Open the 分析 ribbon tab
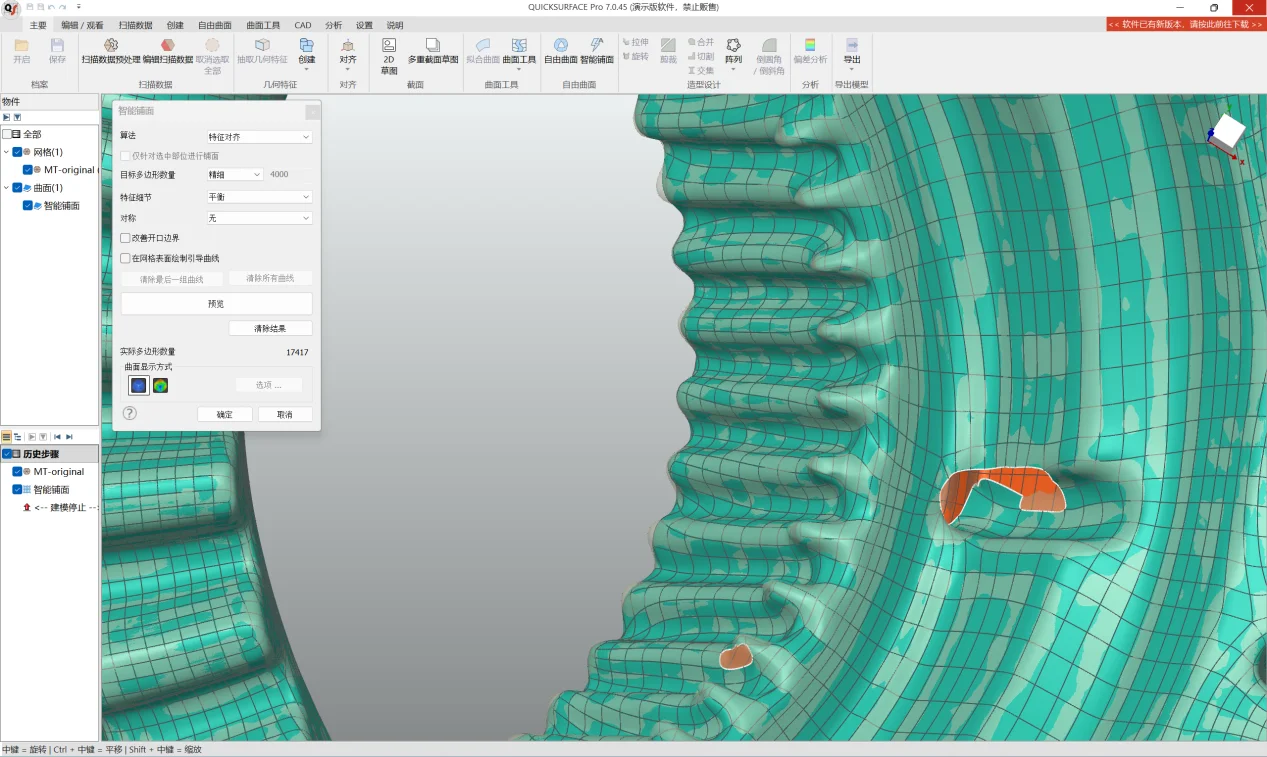The image size is (1267, 757). click(x=333, y=25)
